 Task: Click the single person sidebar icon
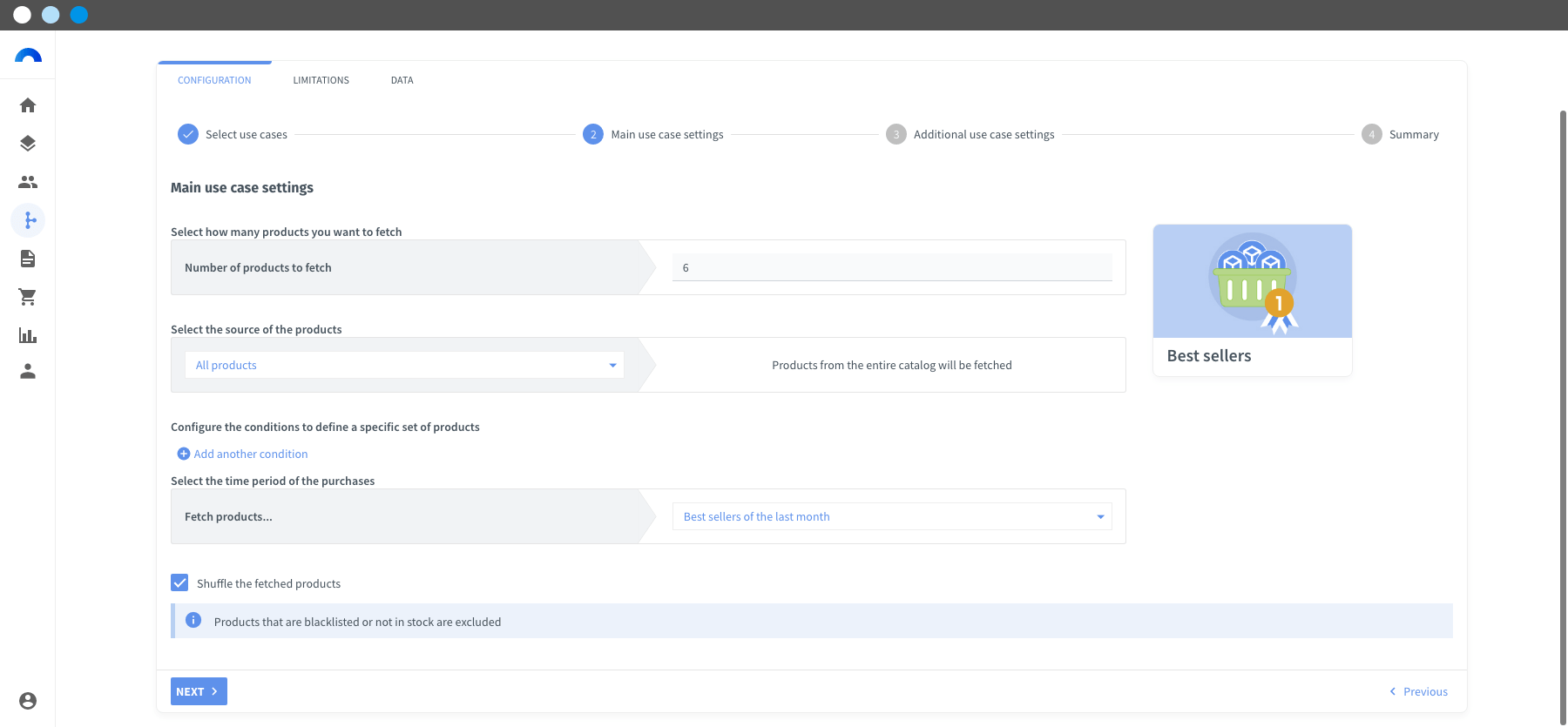[x=28, y=372]
